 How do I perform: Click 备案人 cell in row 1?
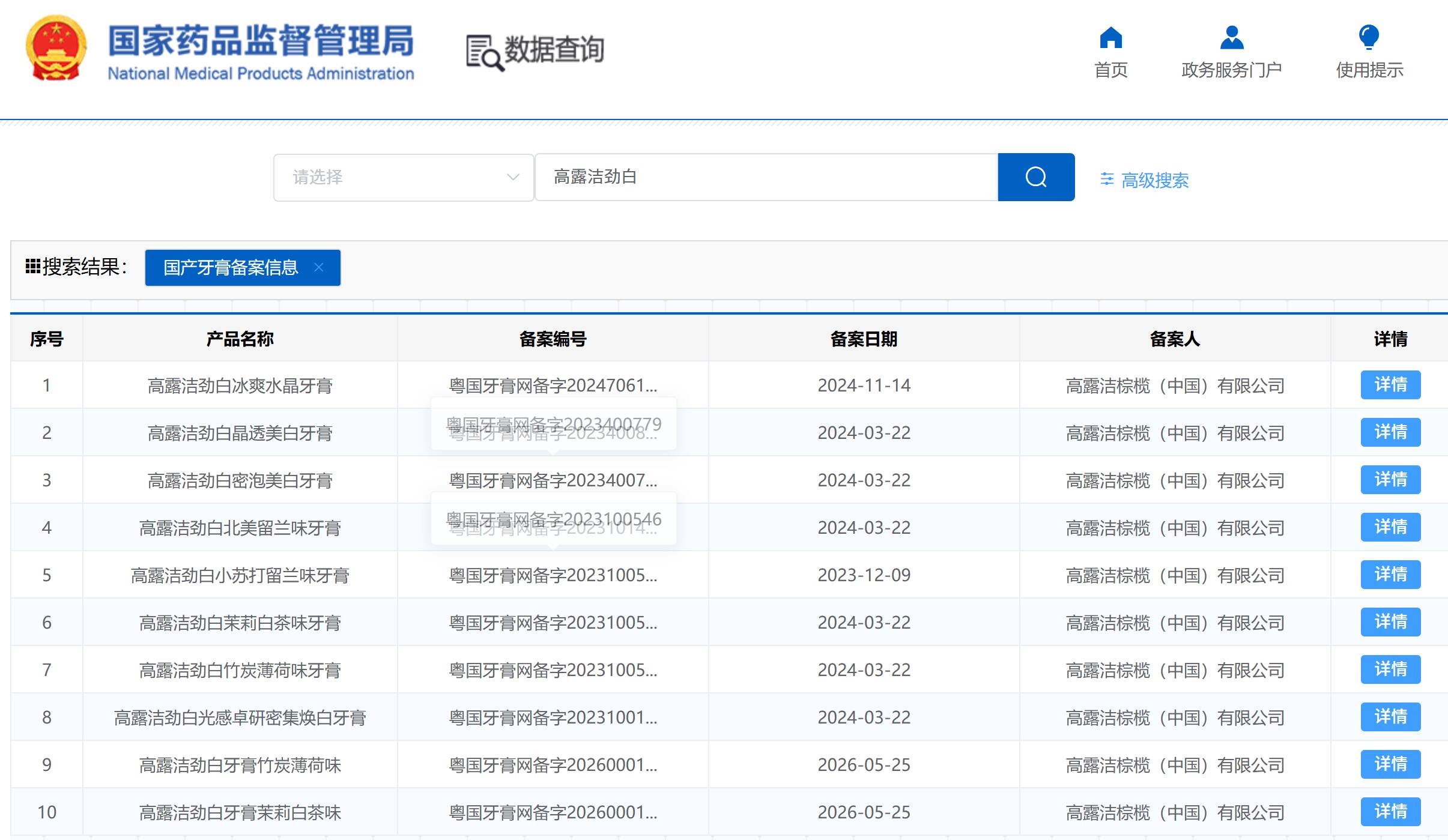1175,385
